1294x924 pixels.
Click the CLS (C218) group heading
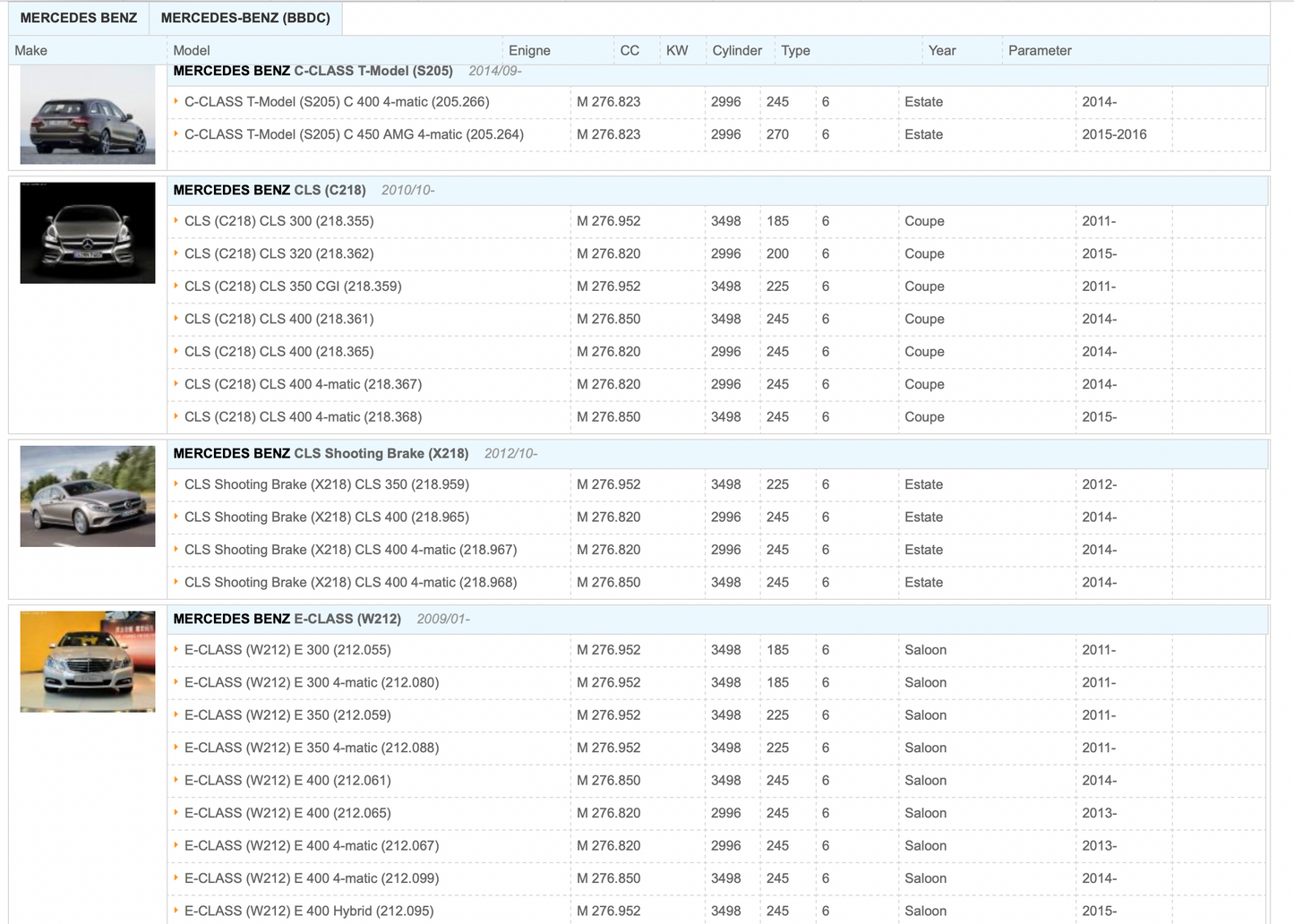270,190
